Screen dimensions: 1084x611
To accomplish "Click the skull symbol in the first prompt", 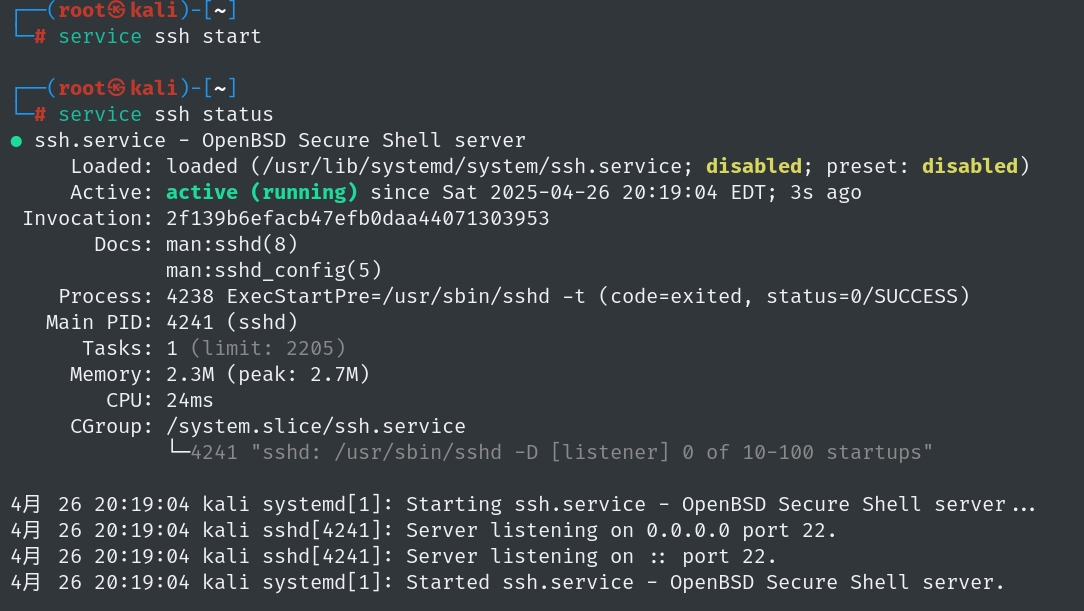I will tap(118, 10).
